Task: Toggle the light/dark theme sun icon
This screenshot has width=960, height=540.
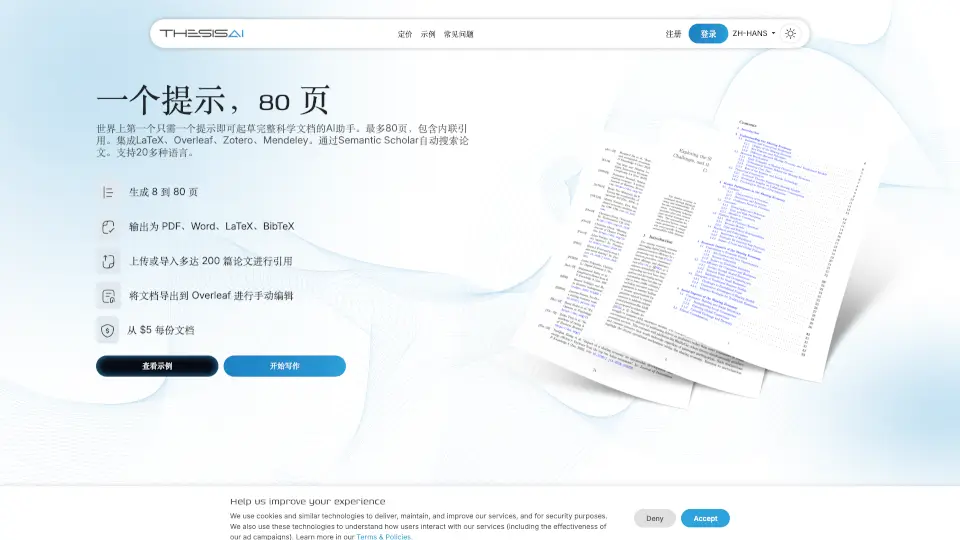Action: [x=790, y=34]
